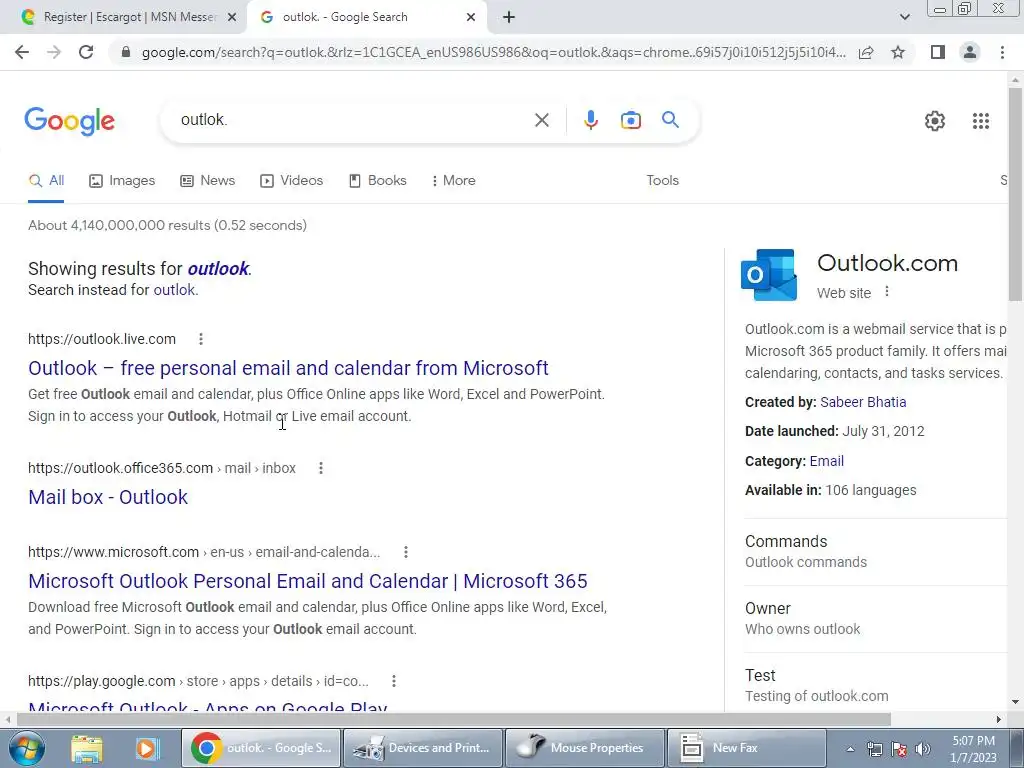Open options for outlook.office365.com result
This screenshot has width=1024, height=768.
pos(321,468)
